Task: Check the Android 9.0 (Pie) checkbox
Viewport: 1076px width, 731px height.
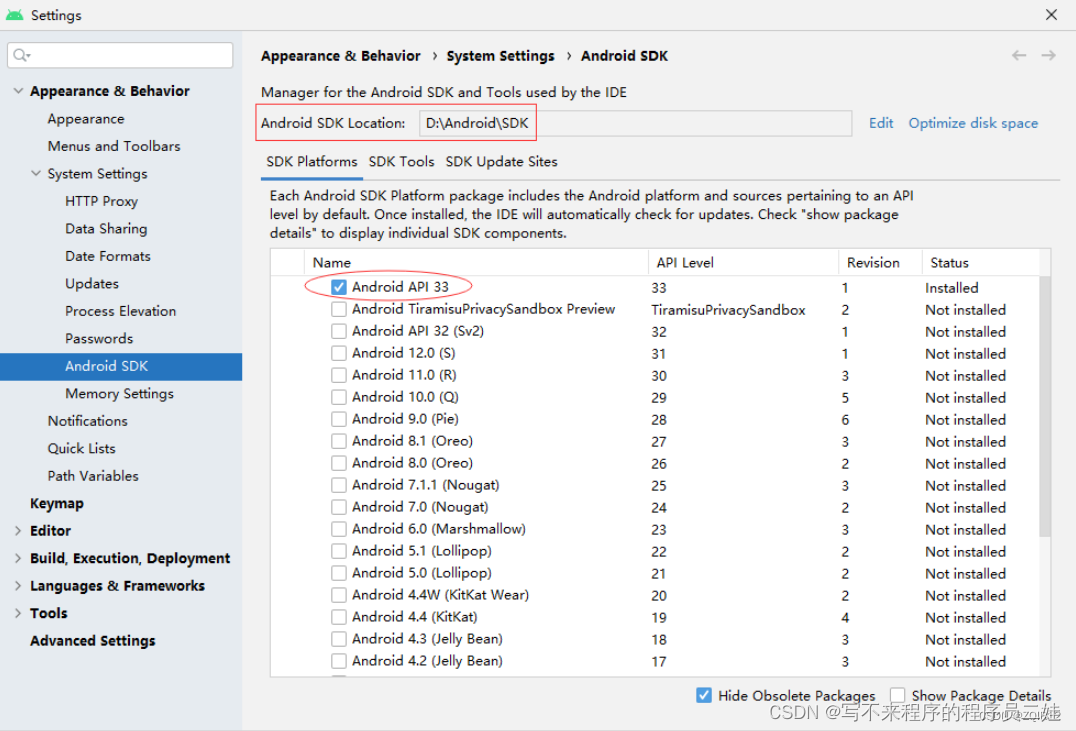Action: point(338,419)
